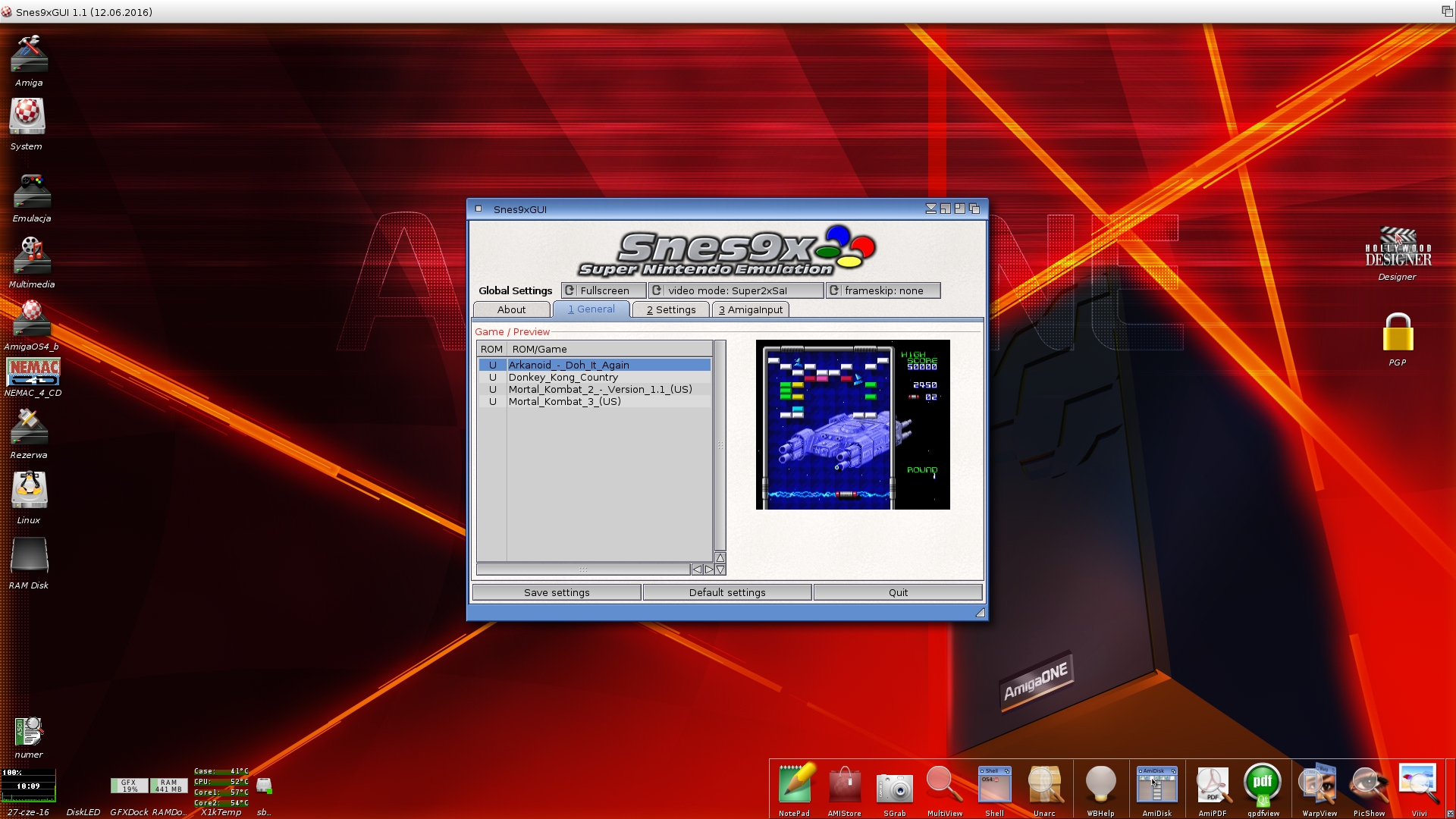1456x819 pixels.
Task: Open the Rezerwa drive icon
Action: tap(29, 427)
